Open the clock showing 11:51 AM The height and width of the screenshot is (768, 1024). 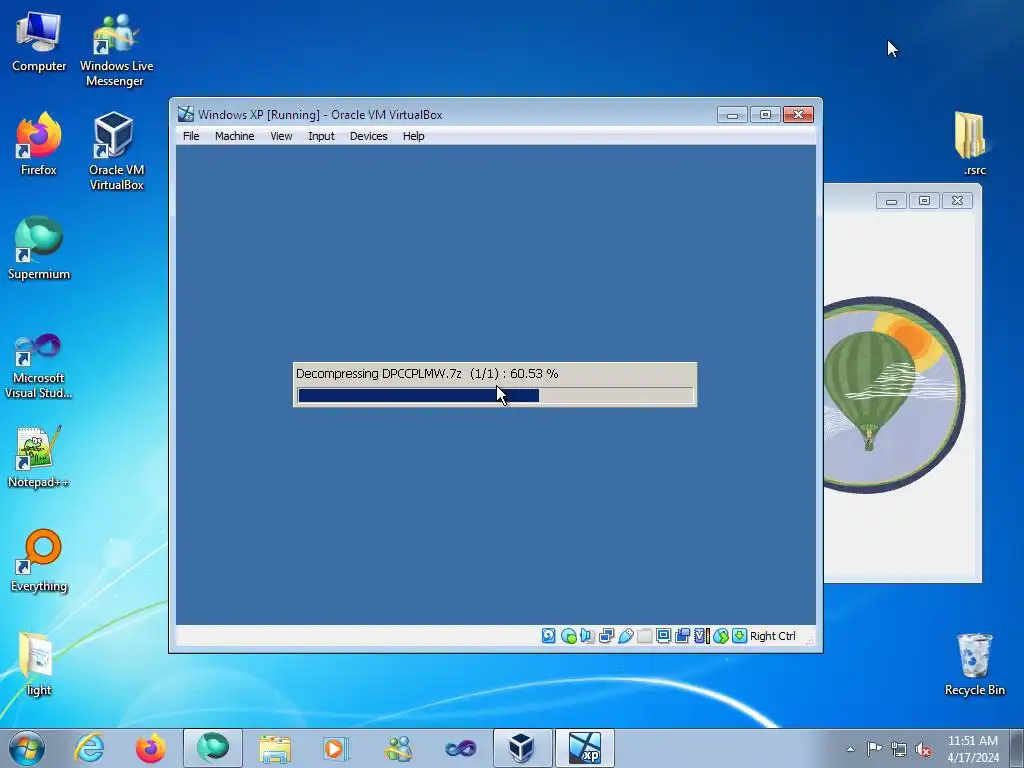[973, 748]
